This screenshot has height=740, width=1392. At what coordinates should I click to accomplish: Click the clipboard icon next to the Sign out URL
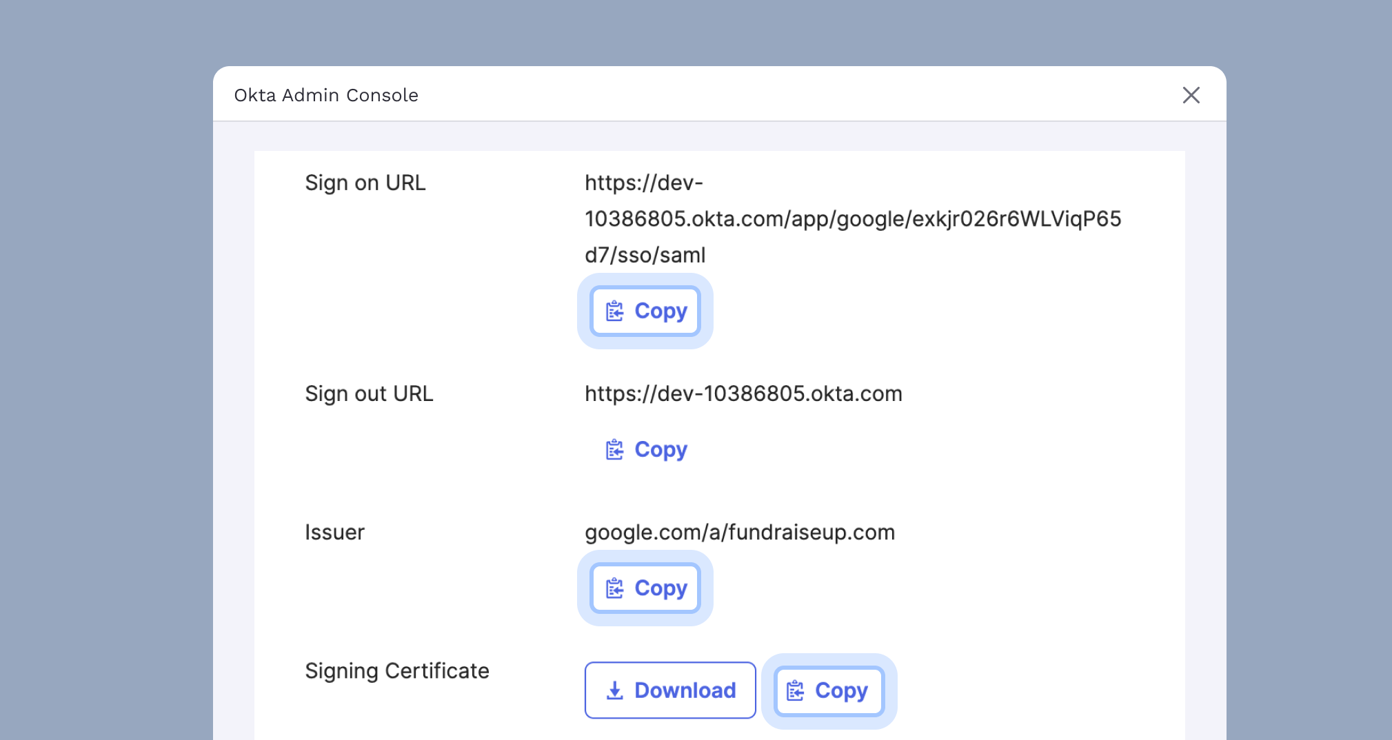pyautogui.click(x=614, y=449)
